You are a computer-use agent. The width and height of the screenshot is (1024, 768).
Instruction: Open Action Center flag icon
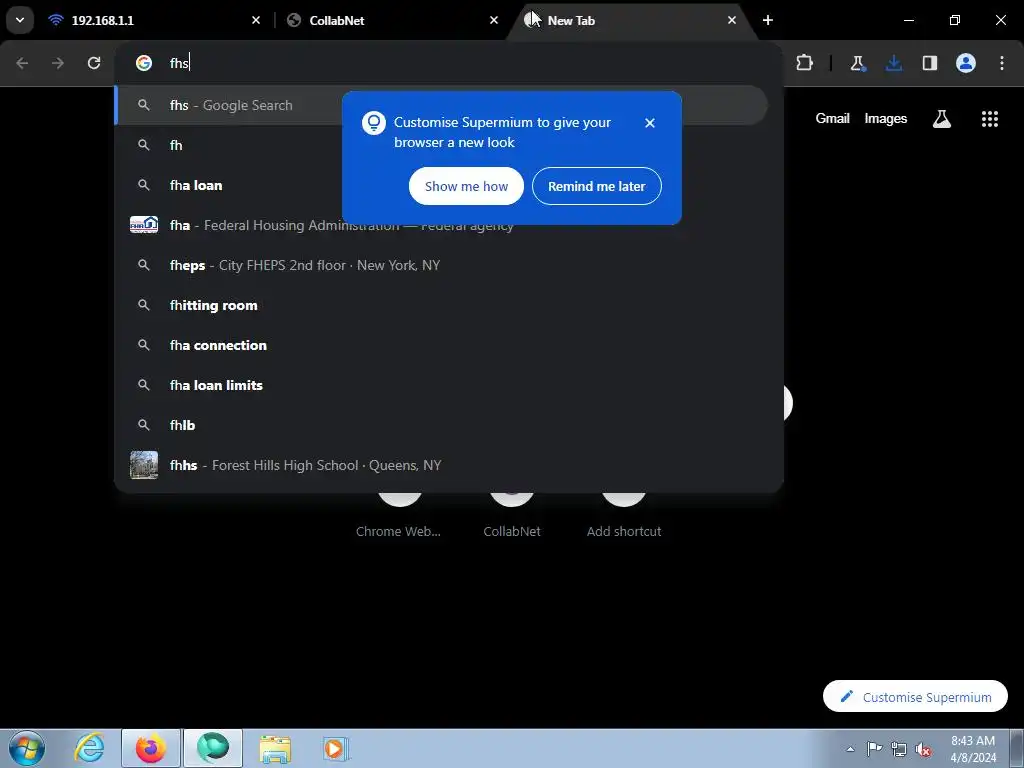(x=874, y=749)
